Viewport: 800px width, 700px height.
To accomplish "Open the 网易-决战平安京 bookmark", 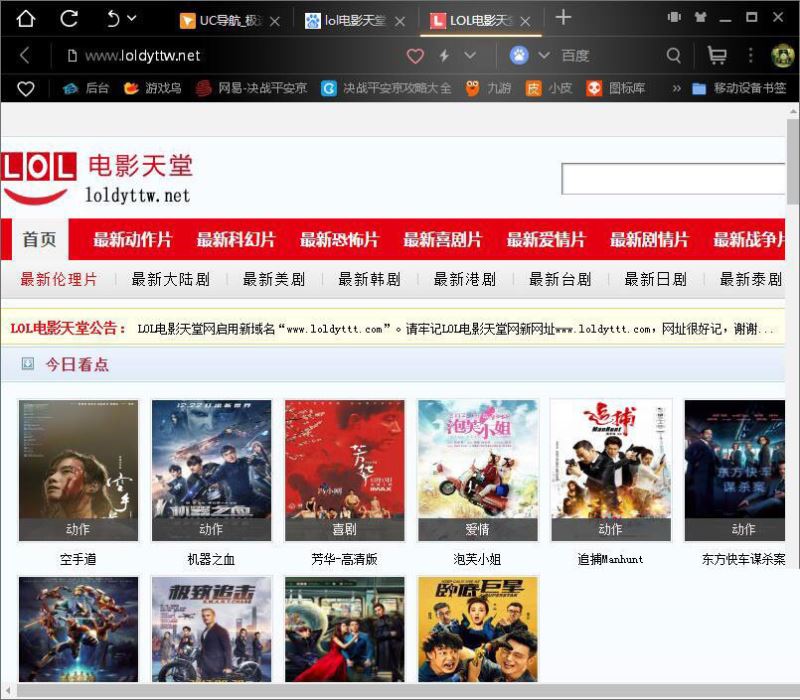I will 252,88.
